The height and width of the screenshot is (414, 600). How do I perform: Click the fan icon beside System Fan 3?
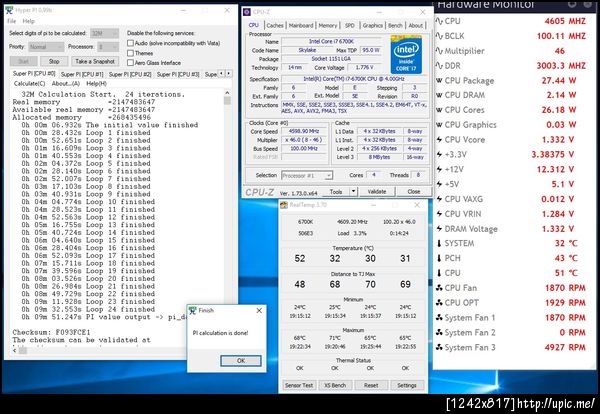pos(439,347)
